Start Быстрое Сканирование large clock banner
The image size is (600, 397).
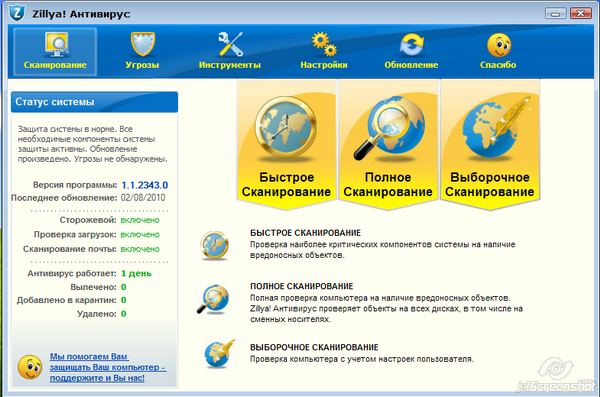point(286,145)
